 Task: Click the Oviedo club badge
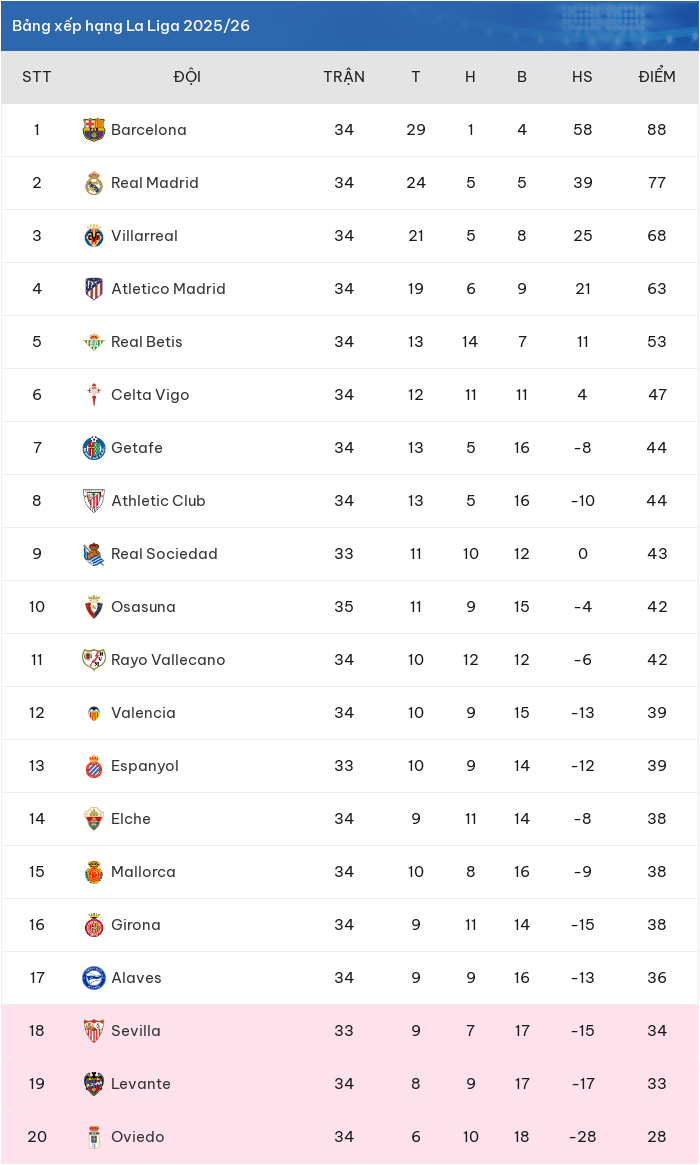point(94,1137)
